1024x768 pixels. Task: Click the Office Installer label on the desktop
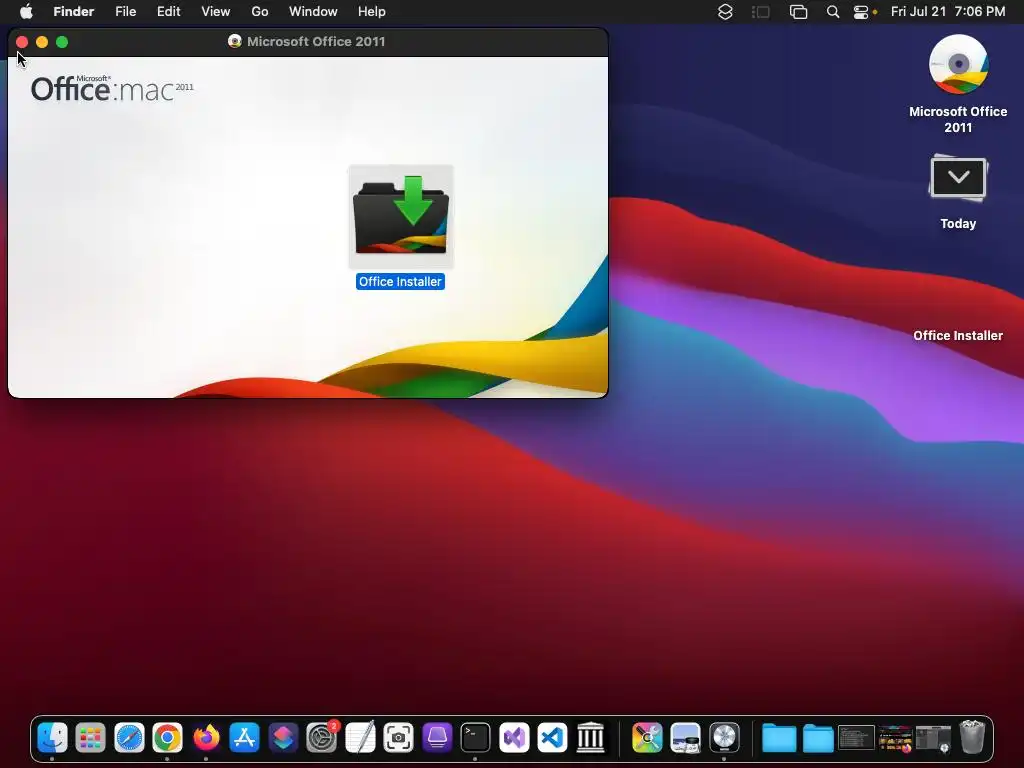point(958,336)
